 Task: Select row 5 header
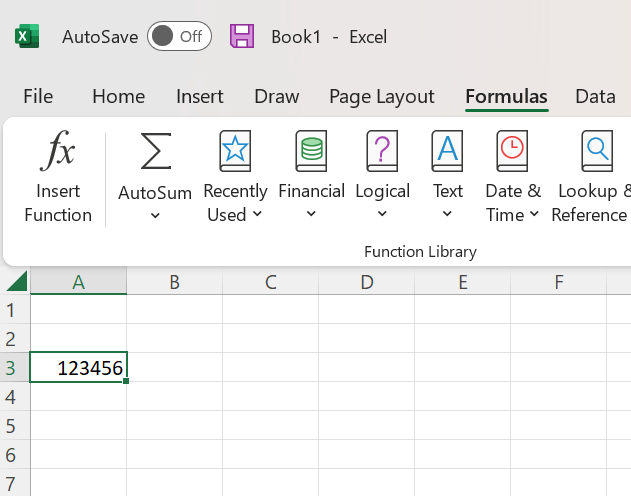coord(14,426)
